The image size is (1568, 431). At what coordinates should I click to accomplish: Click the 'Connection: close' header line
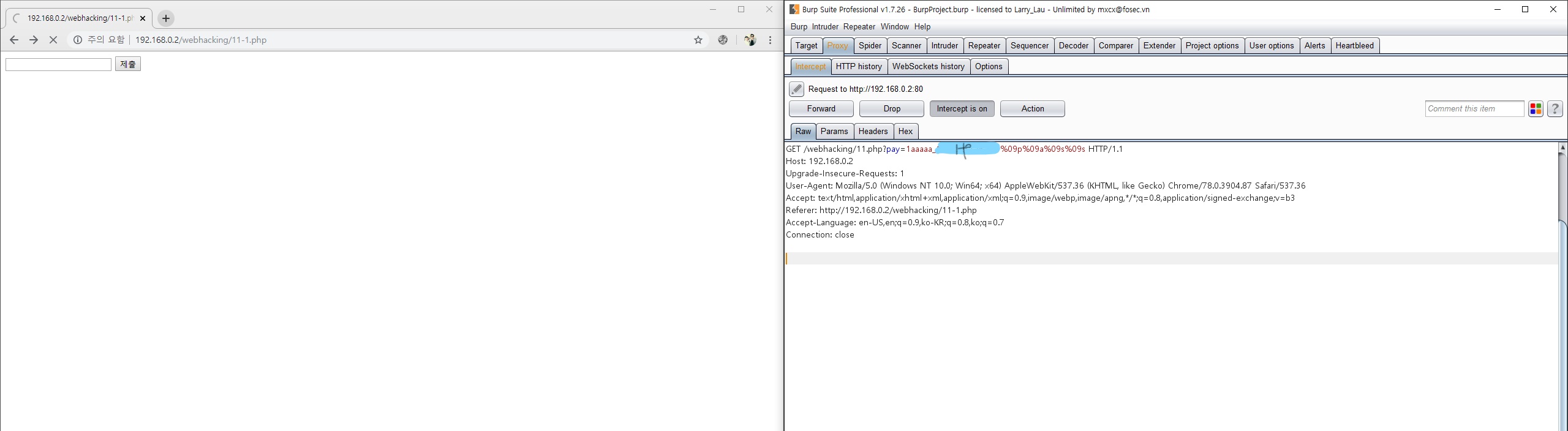click(x=820, y=234)
